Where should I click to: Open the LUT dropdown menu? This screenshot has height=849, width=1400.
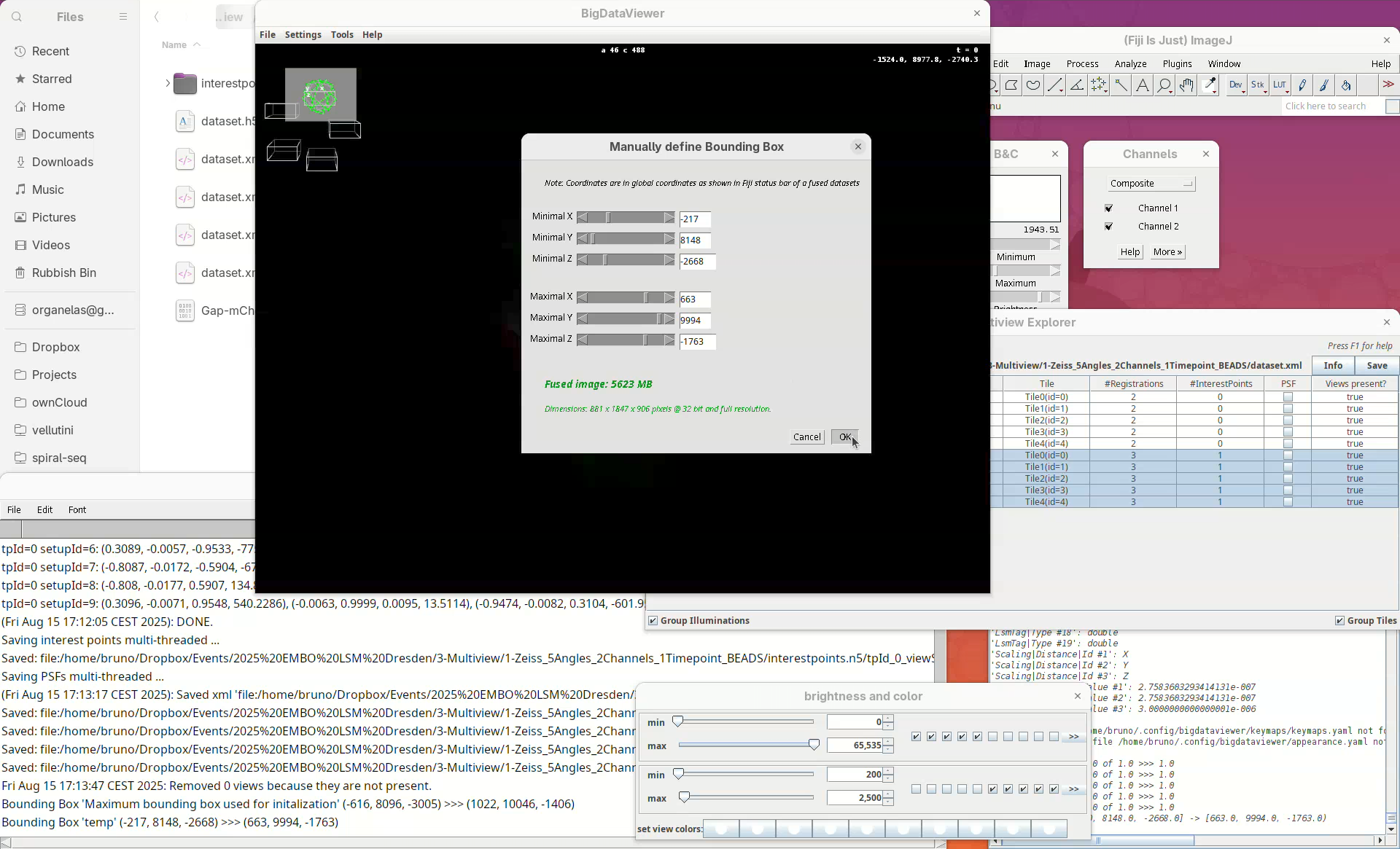[1280, 86]
